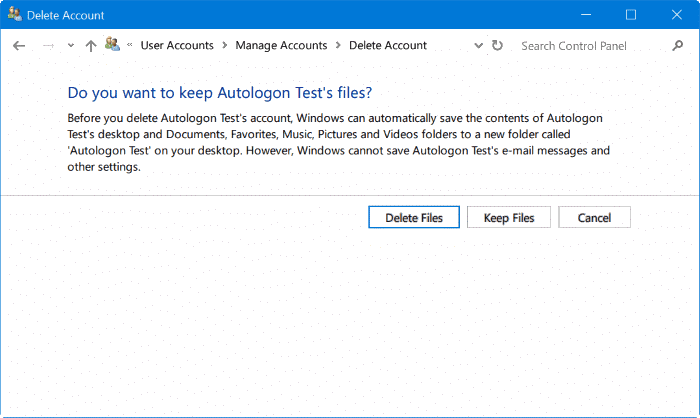Cancel the account deletion
The image size is (700, 418).
(x=594, y=218)
